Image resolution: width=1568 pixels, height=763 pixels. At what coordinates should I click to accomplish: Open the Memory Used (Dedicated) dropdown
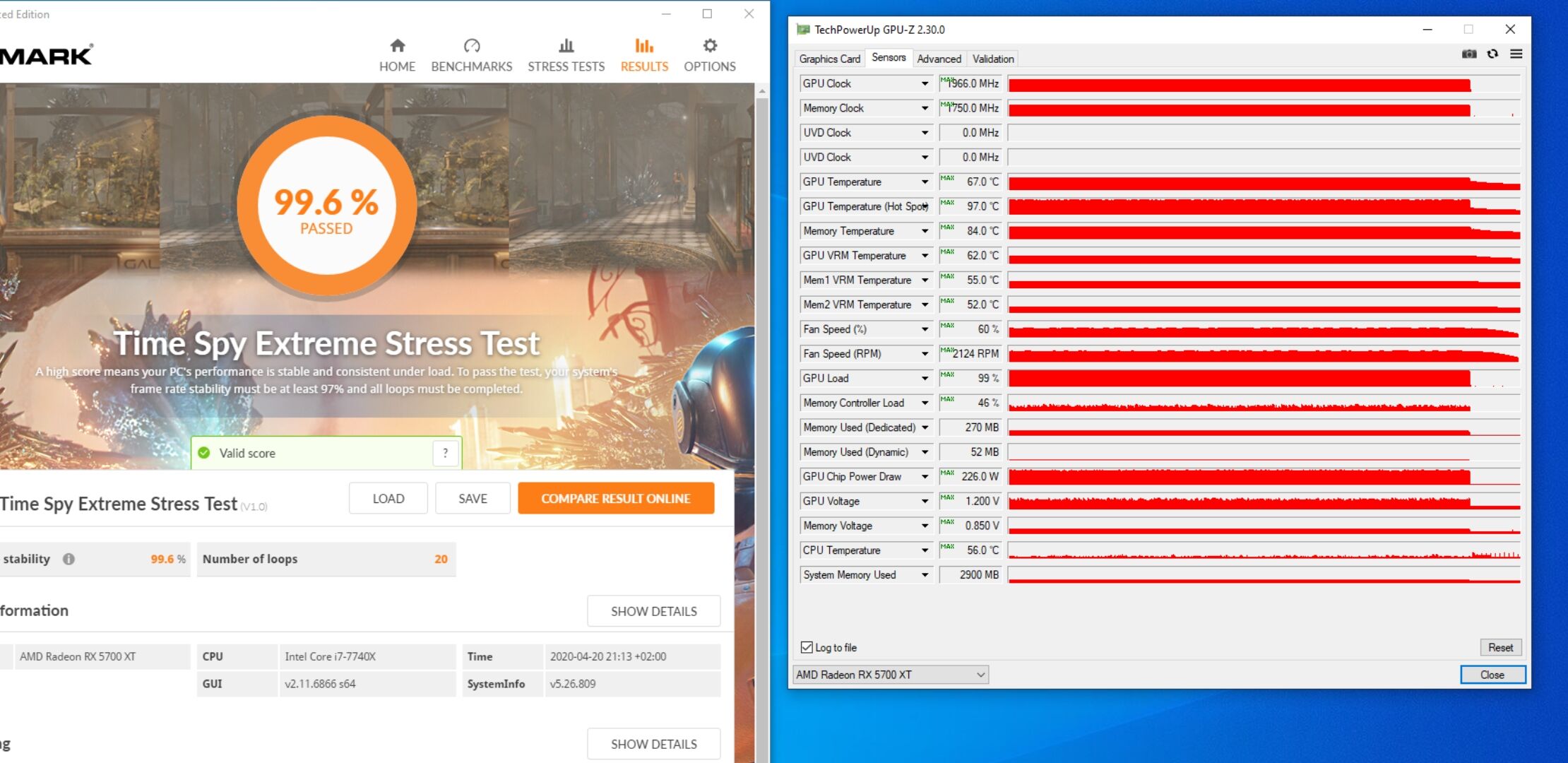tap(925, 427)
